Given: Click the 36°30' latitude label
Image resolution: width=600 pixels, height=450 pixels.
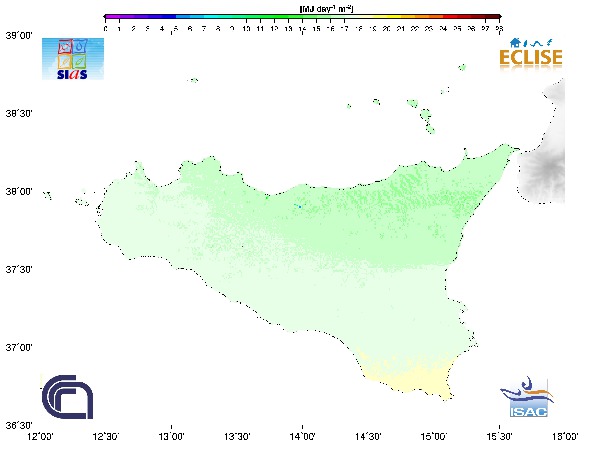Looking at the screenshot, I should [x=19, y=425].
